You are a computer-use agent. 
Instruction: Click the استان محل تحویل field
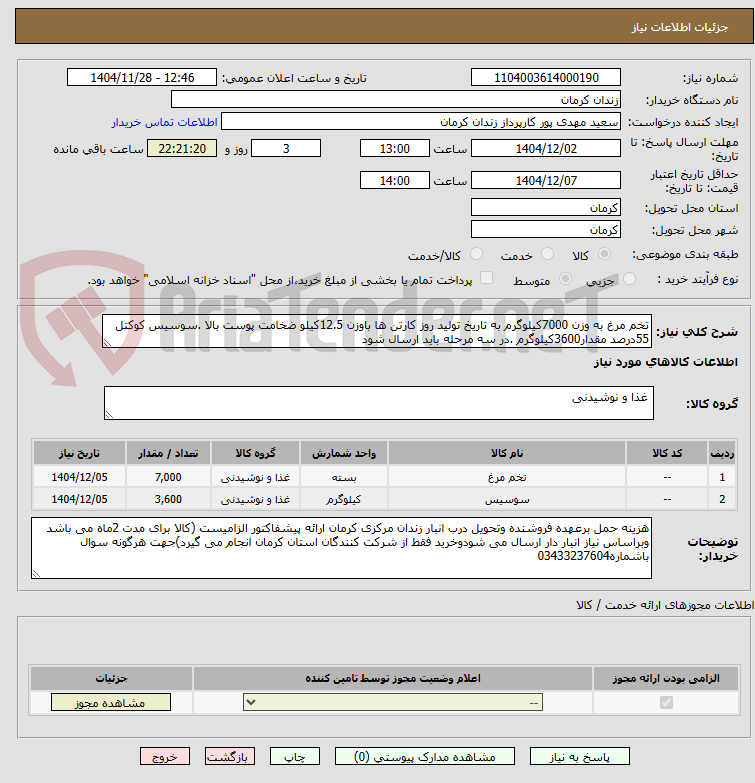click(x=546, y=207)
